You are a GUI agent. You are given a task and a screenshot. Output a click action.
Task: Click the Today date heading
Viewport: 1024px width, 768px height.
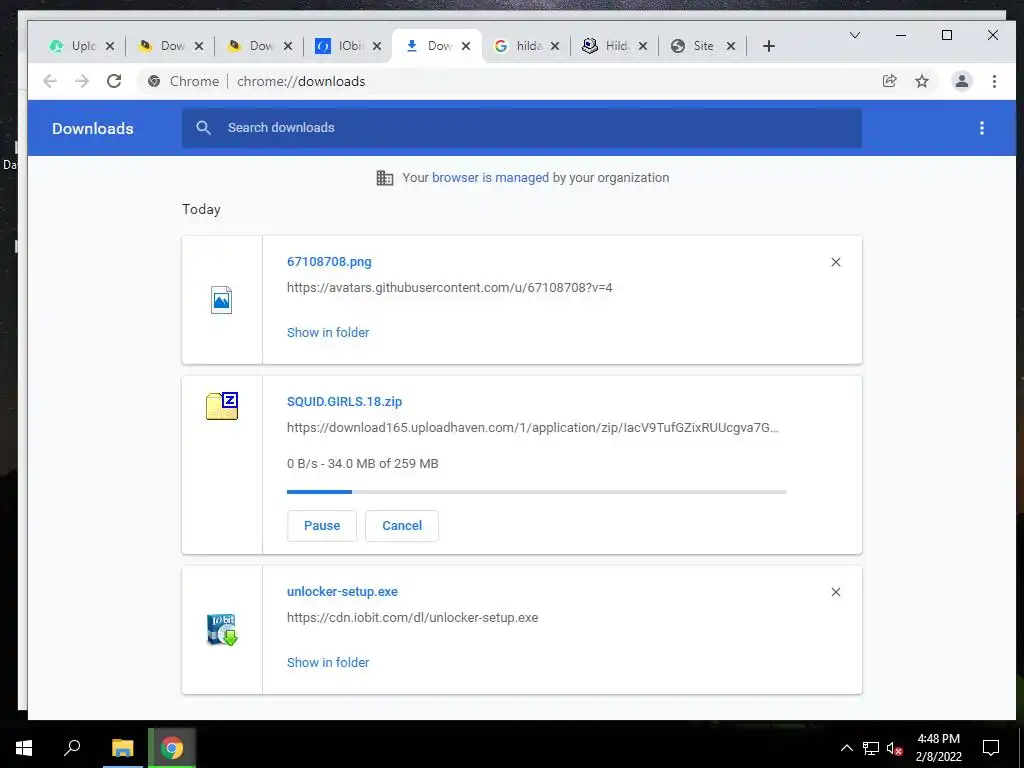[x=201, y=209]
